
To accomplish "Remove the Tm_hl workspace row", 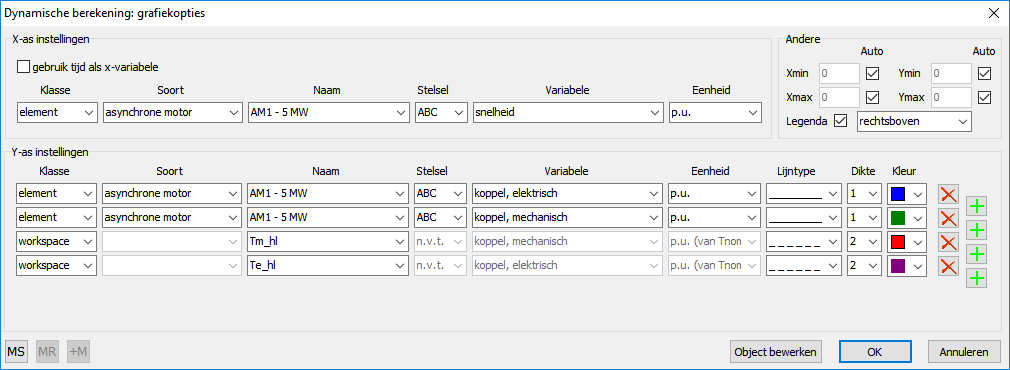I will click(x=948, y=241).
